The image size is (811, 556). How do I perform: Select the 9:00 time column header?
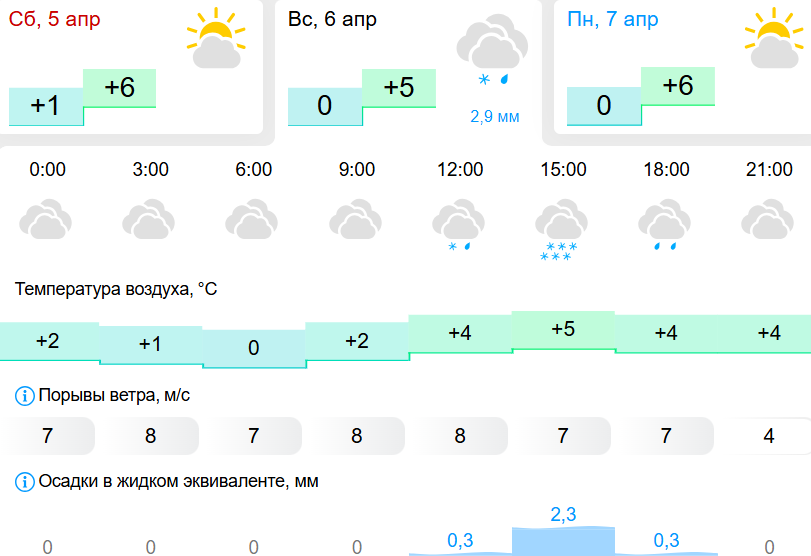357,169
